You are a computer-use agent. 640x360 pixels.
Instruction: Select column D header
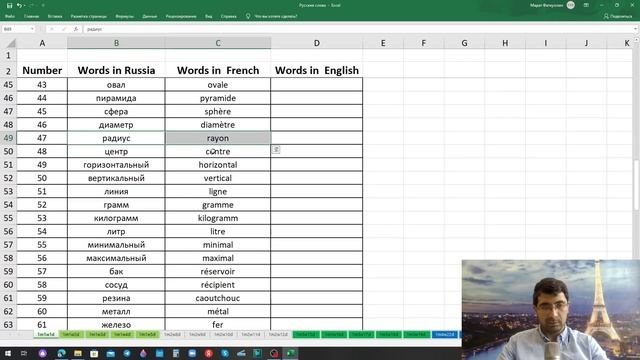click(x=316, y=43)
